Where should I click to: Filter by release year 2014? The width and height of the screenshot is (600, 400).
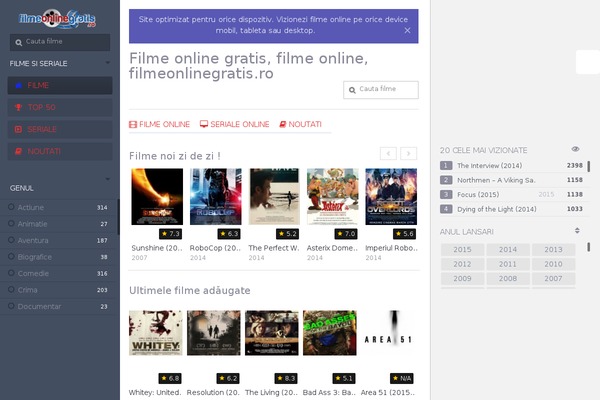(x=508, y=250)
